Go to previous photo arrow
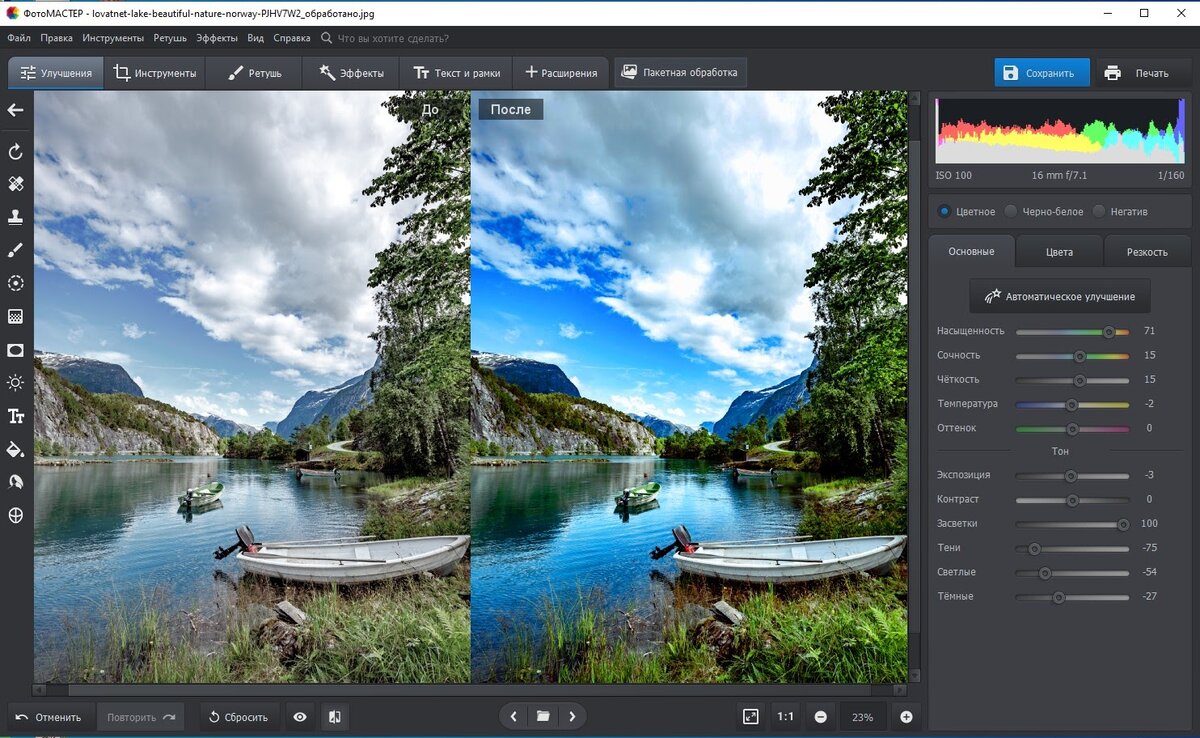Viewport: 1200px width, 738px height. 514,716
